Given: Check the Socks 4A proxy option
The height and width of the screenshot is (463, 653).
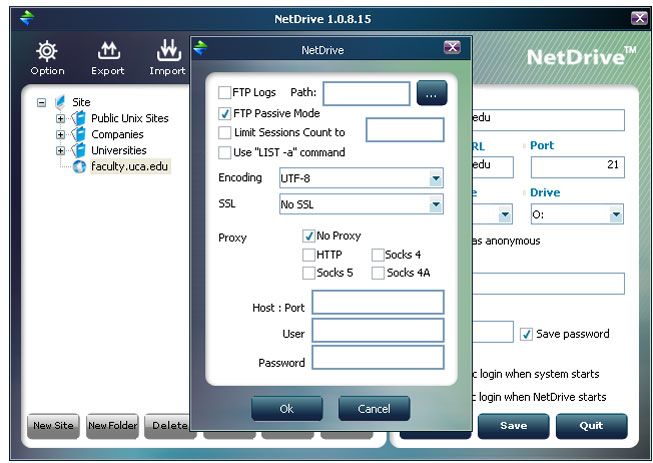Looking at the screenshot, I should pos(378,273).
